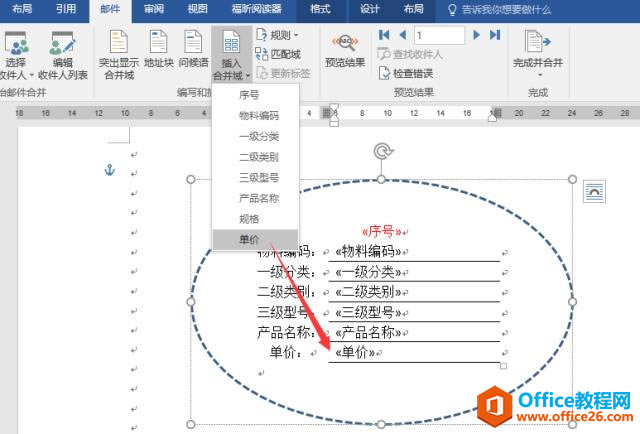Click Find Recipient (查找收件人)
Screen dimensions: 640x434
(410, 54)
